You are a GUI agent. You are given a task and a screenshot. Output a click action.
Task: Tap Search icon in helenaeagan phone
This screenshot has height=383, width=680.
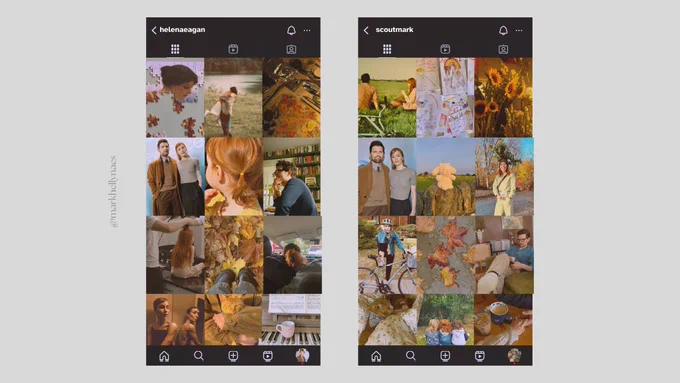(x=199, y=356)
